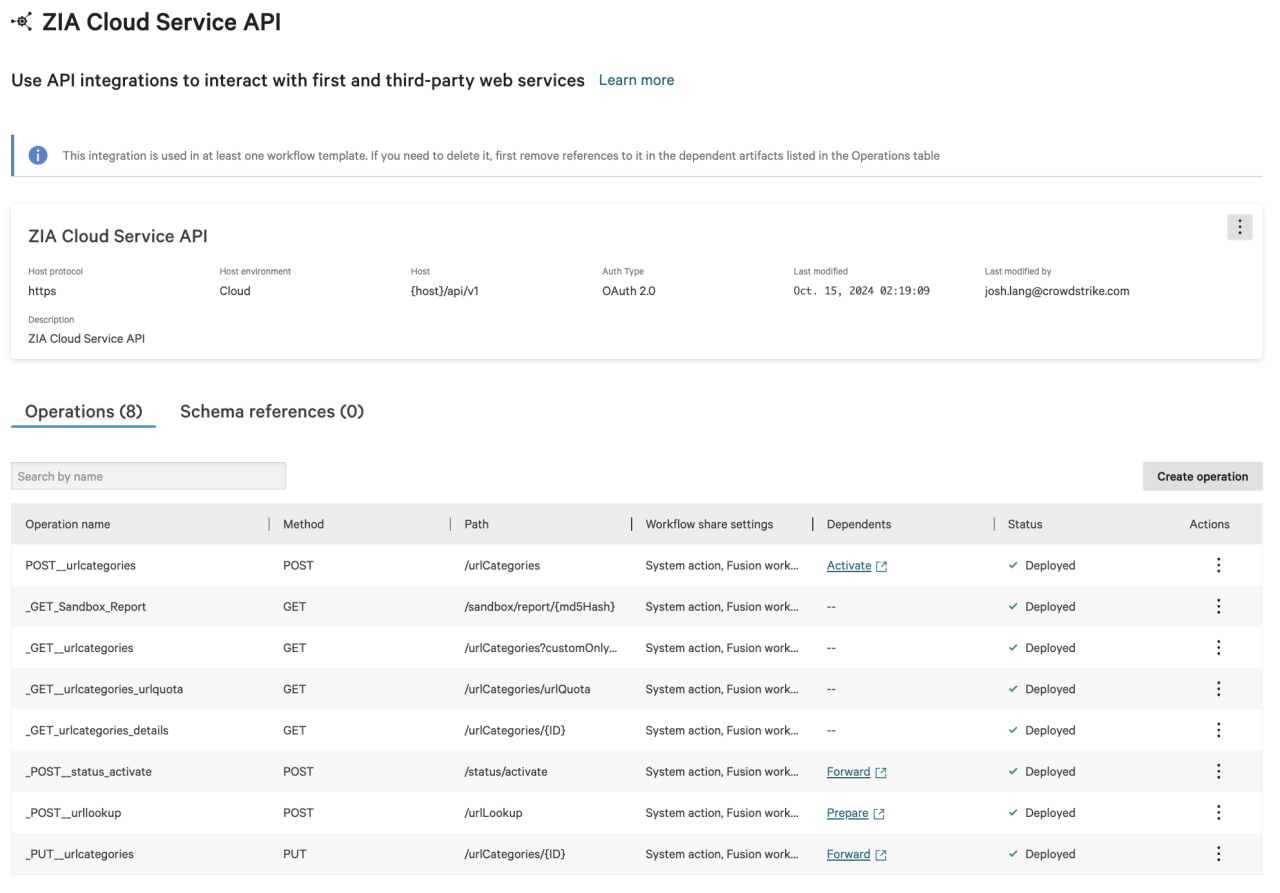Click Deployed checkmark in _POST__urllookup row

pyautogui.click(x=1013, y=812)
